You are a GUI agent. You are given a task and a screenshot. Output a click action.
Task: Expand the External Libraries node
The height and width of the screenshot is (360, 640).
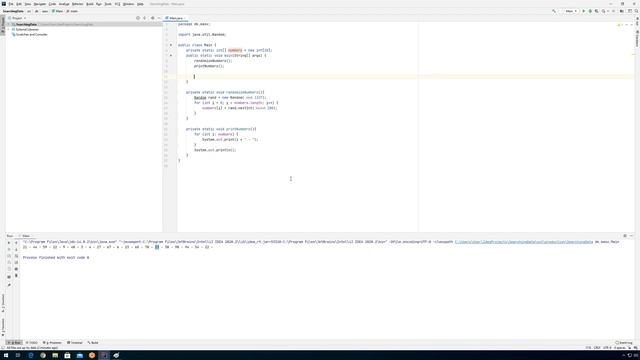(9, 29)
